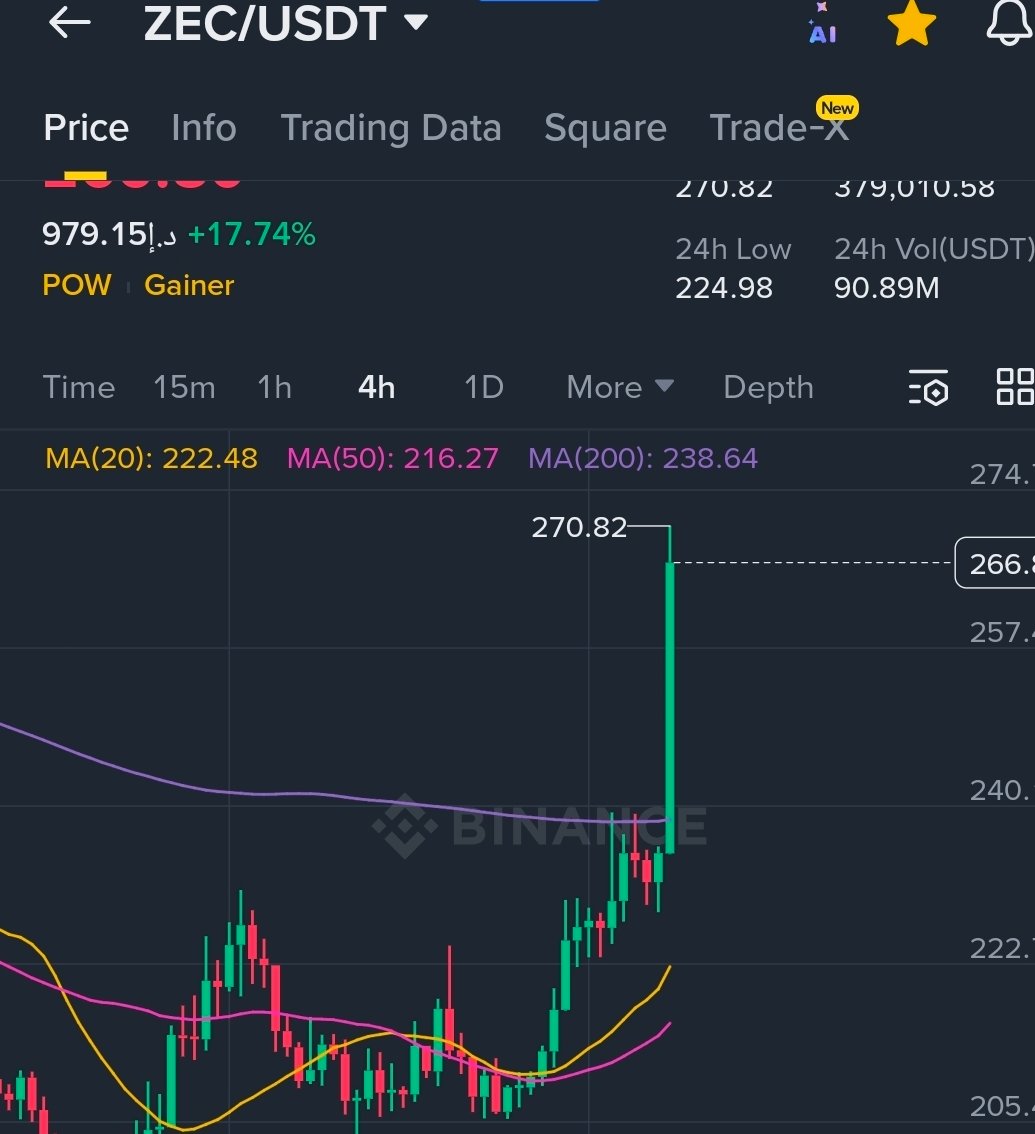Tap the 24h Vol(USDT) value 90.89M
This screenshot has width=1035, height=1134.
pyautogui.click(x=887, y=289)
